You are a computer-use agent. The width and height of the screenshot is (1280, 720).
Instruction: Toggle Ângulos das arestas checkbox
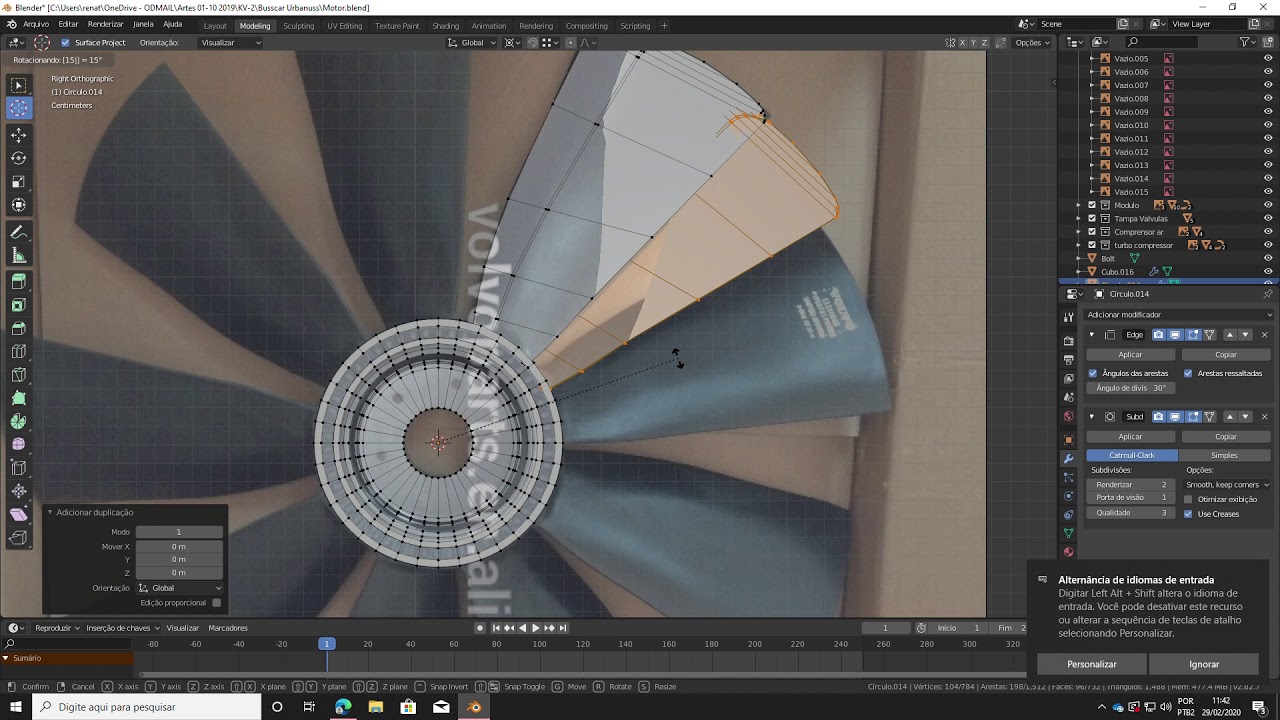coord(1092,373)
